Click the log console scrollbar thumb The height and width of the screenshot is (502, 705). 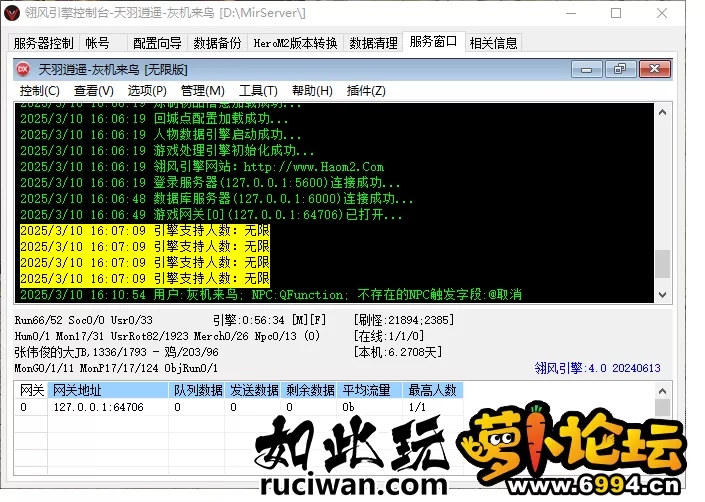[x=662, y=264]
